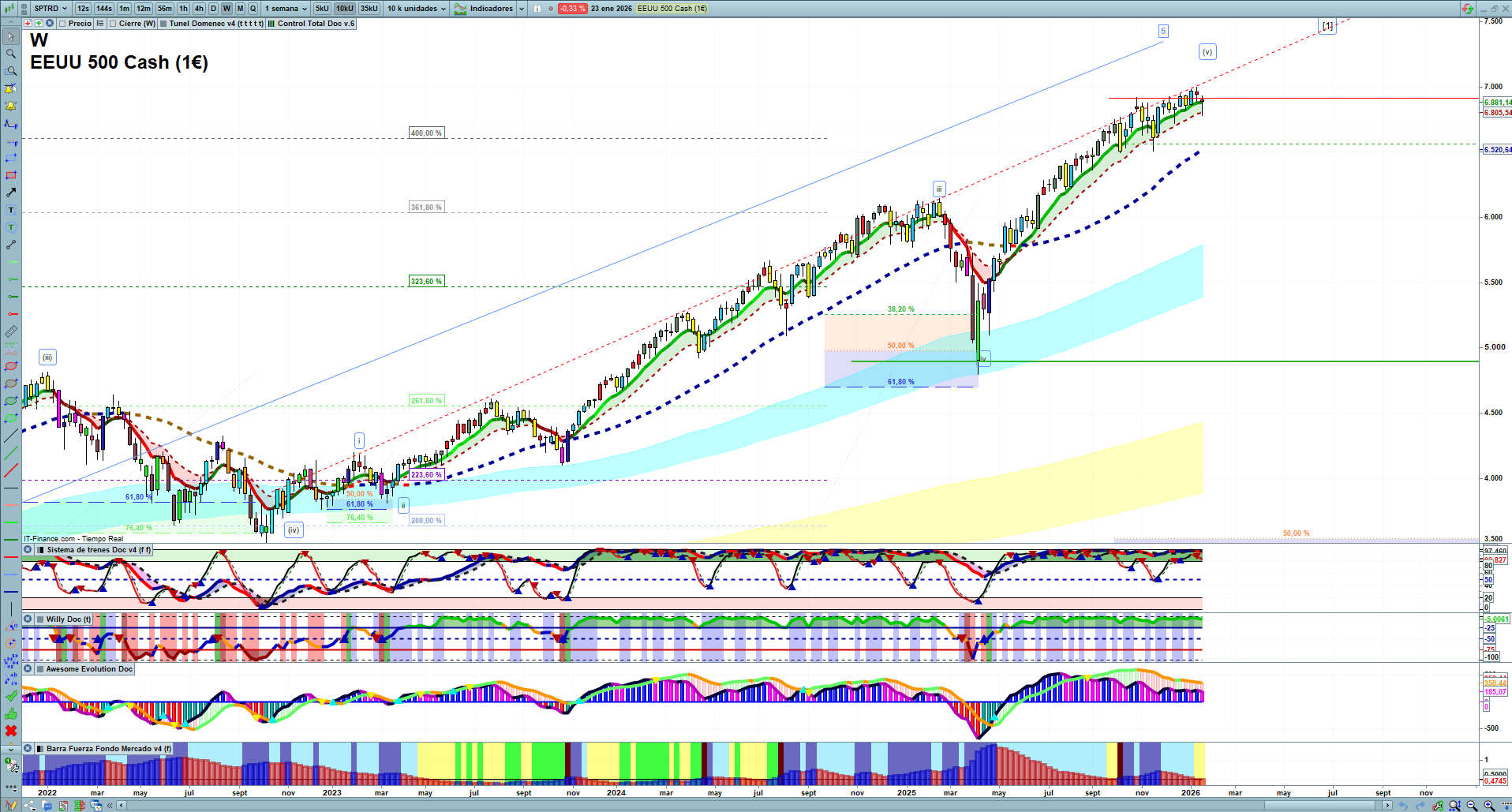1512x812 pixels.
Task: Select the D daily timeframe
Action: click(x=213, y=9)
